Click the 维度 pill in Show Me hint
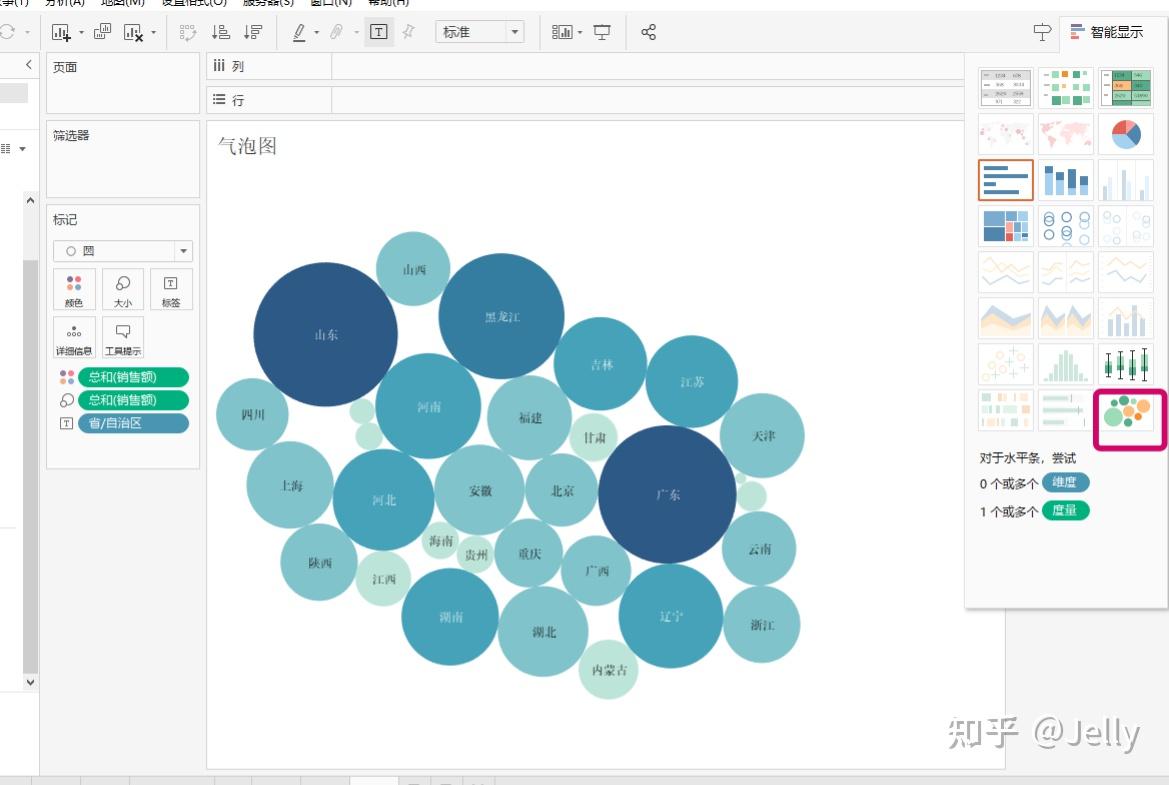Image resolution: width=1169 pixels, height=785 pixels. (x=1065, y=482)
